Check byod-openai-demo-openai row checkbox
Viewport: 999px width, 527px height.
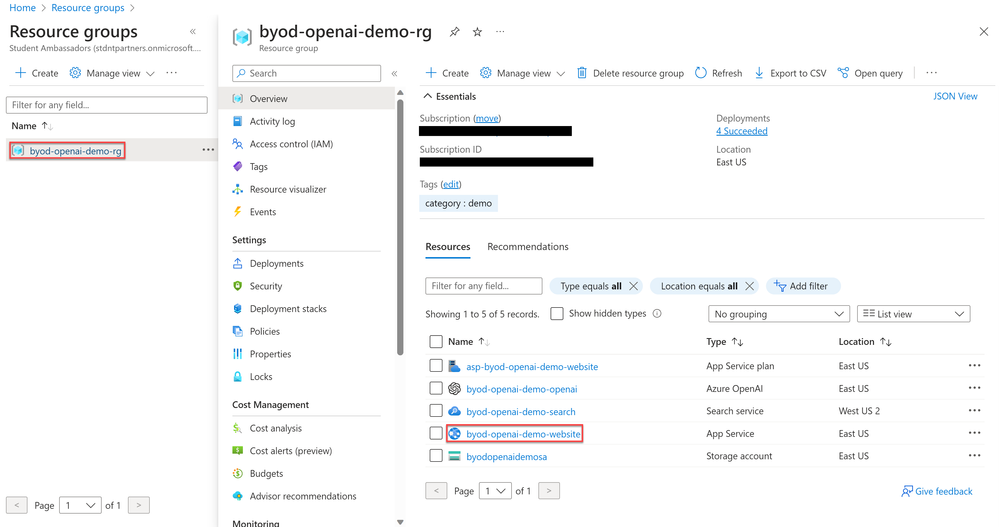(x=436, y=388)
